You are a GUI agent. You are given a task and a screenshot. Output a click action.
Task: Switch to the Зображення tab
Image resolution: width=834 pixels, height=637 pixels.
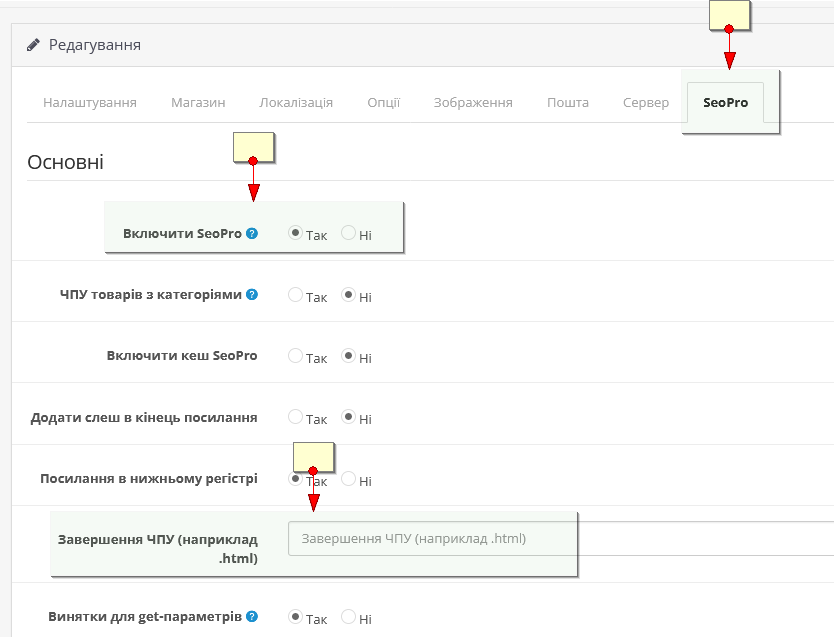coord(473,103)
